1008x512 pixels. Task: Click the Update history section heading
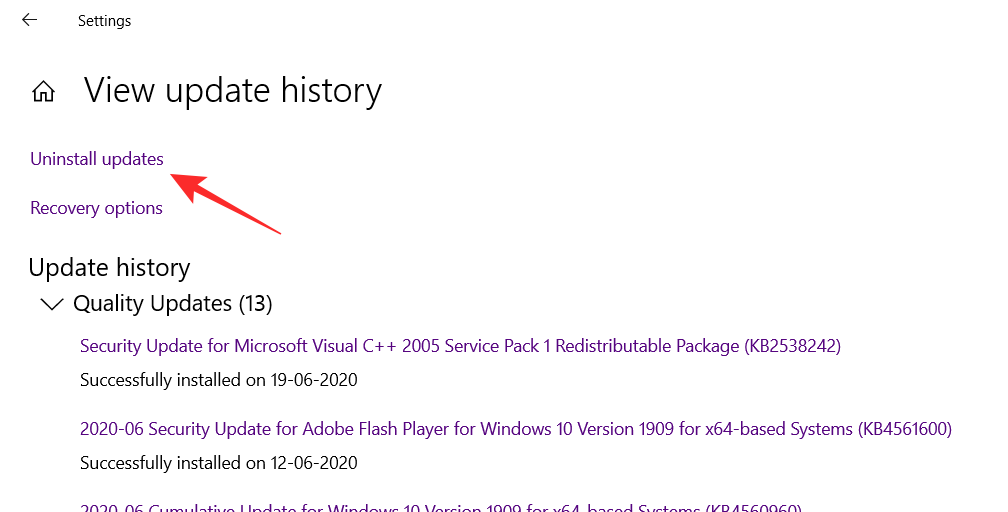[x=109, y=267]
